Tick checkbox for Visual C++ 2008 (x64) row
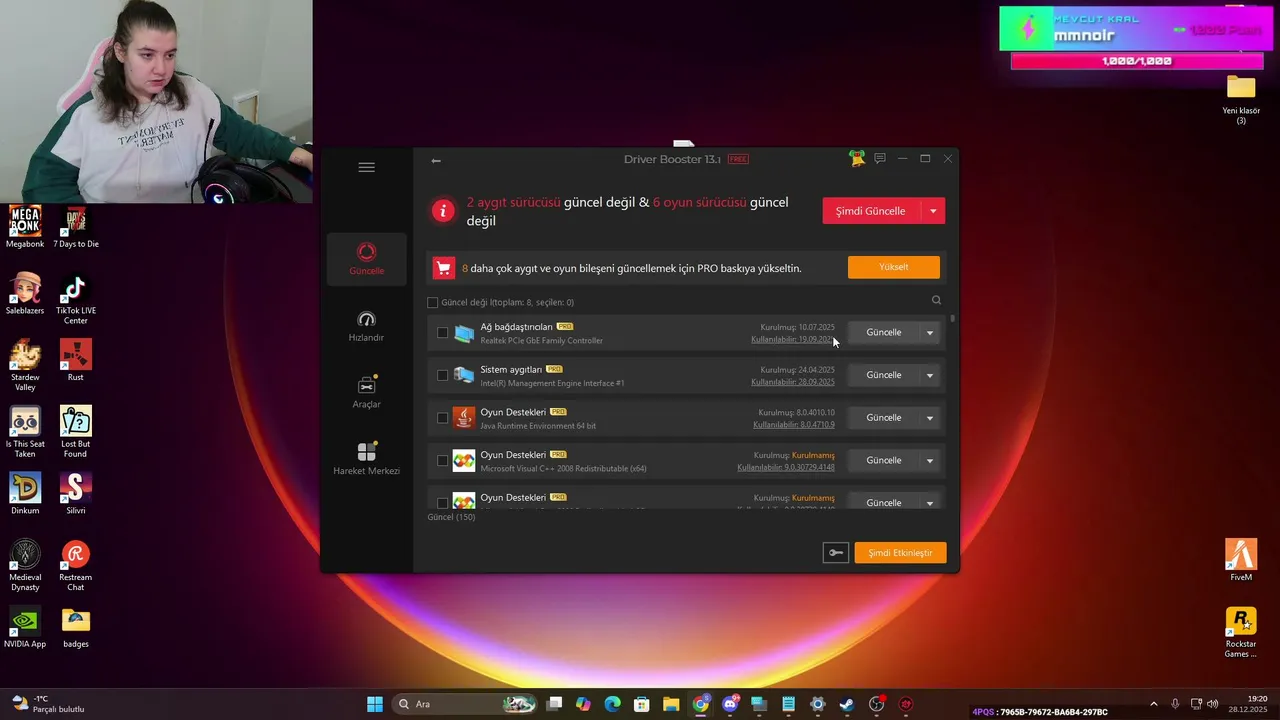This screenshot has width=1280, height=720. click(x=443, y=461)
